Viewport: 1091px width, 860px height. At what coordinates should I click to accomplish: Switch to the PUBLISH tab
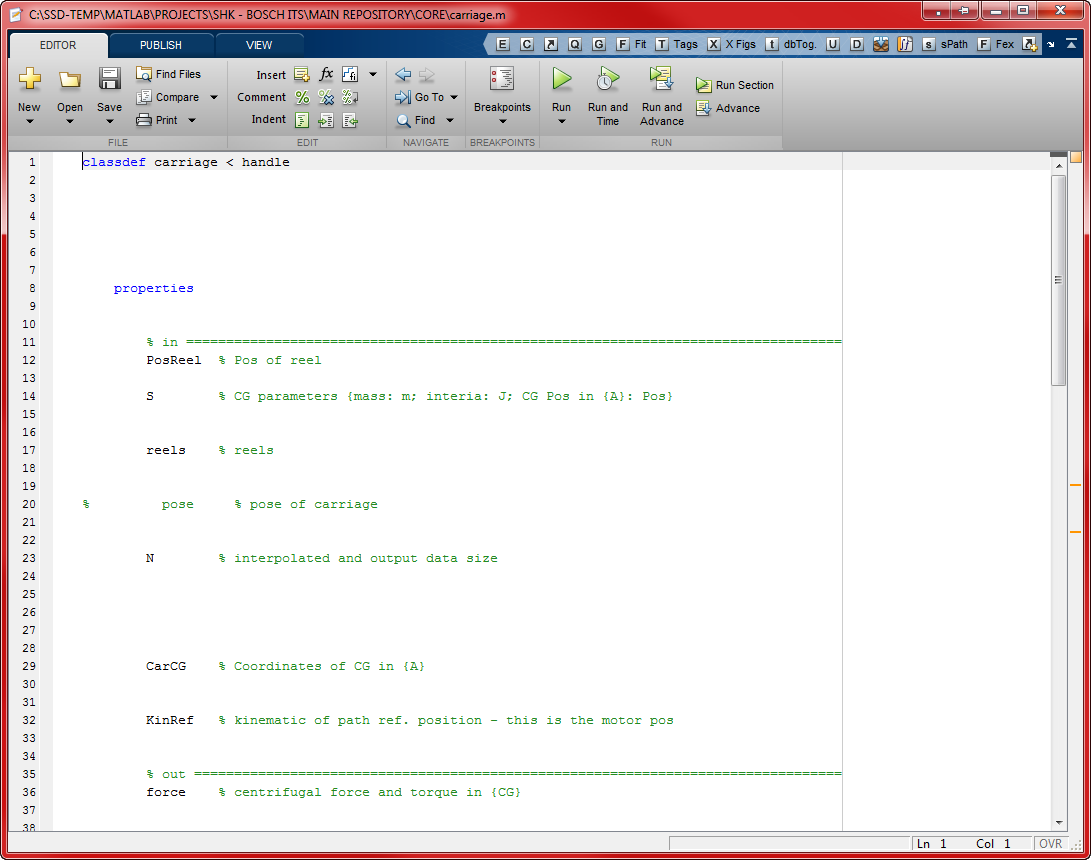160,45
